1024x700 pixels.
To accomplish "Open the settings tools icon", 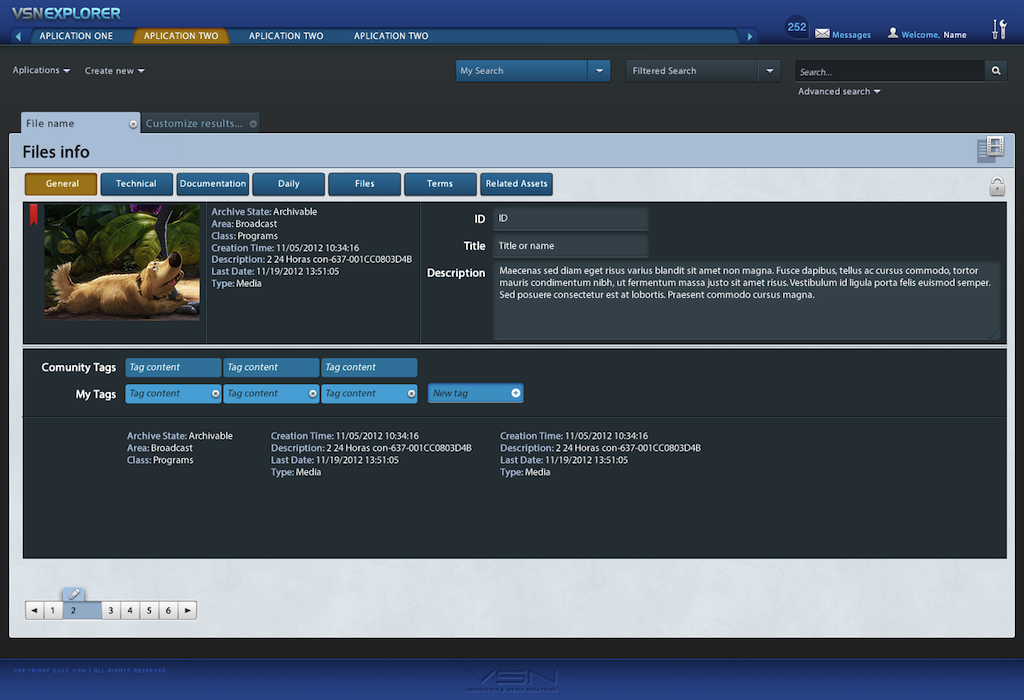I will pyautogui.click(x=998, y=29).
